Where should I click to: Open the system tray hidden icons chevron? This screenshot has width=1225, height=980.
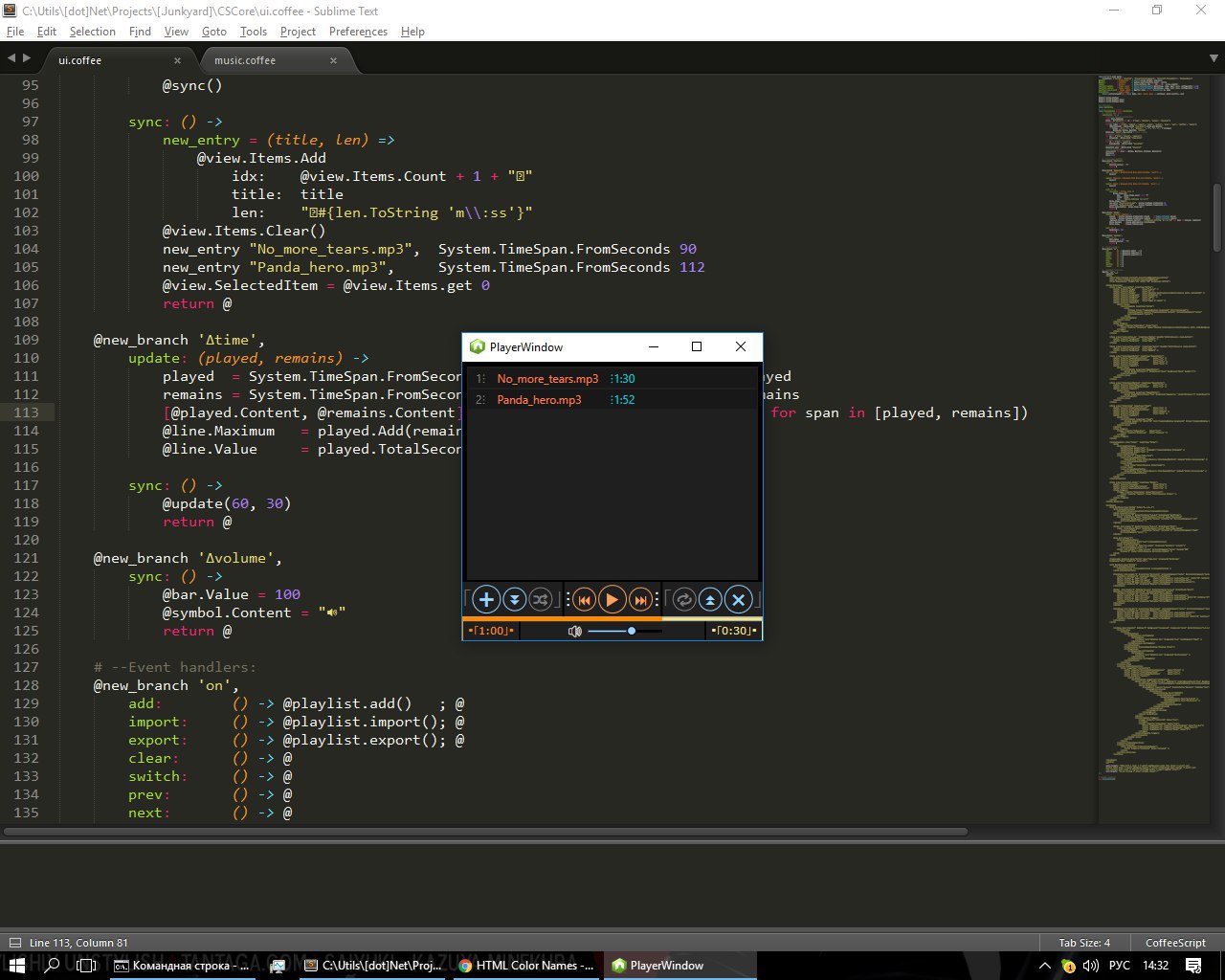coord(1044,966)
